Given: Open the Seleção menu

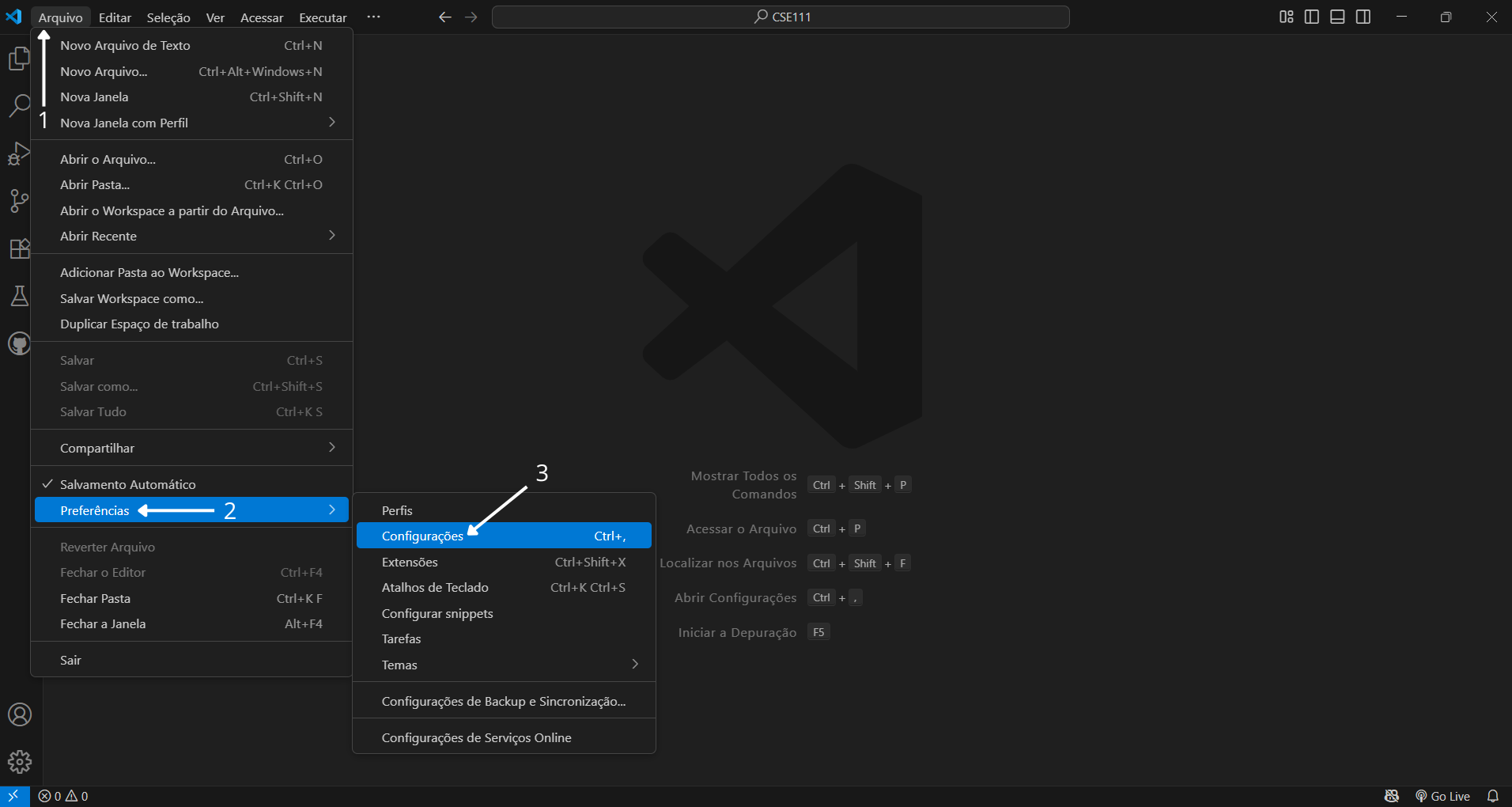Looking at the screenshot, I should (x=168, y=17).
